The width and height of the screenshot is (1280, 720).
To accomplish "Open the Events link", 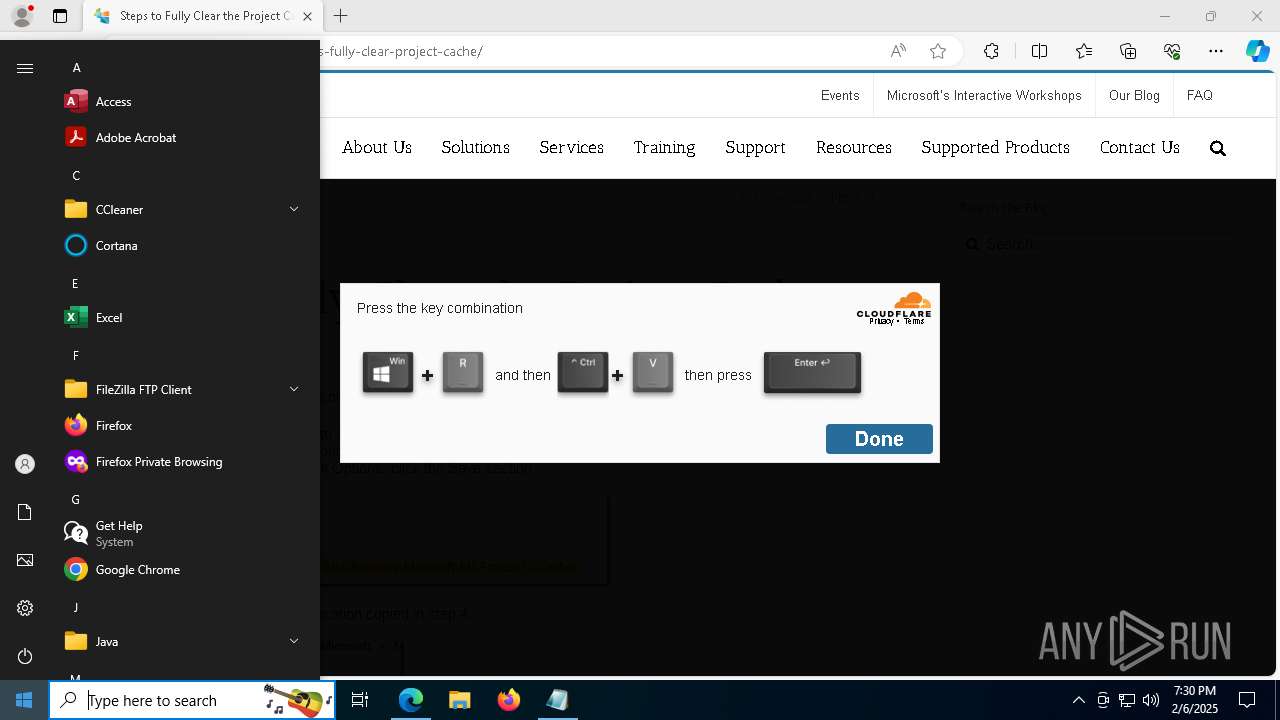I will coord(840,95).
